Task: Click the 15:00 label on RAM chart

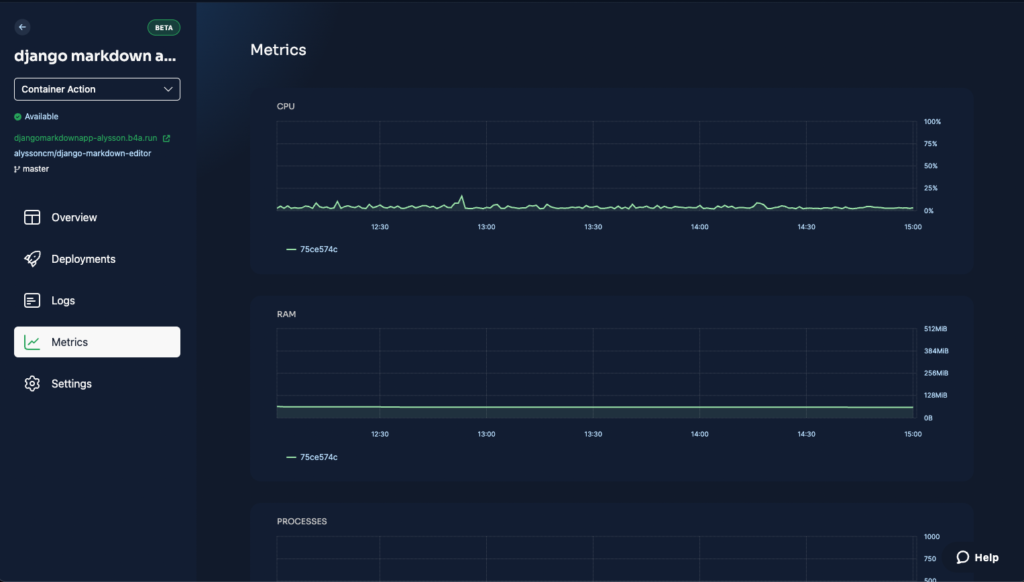Action: (912, 434)
